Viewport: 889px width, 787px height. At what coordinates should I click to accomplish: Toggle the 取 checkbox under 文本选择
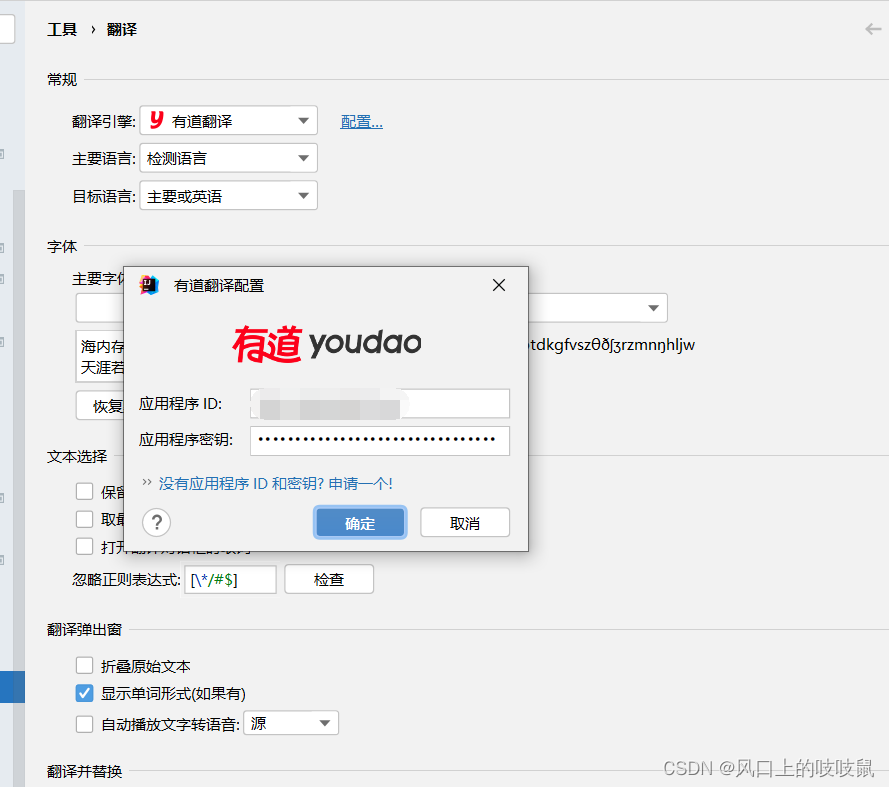click(84, 519)
